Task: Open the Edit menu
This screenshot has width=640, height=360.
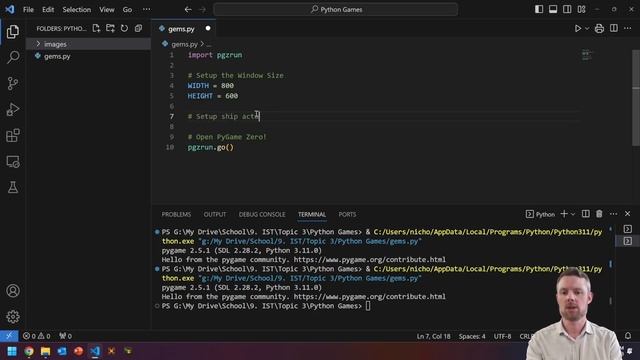Action: point(48,9)
